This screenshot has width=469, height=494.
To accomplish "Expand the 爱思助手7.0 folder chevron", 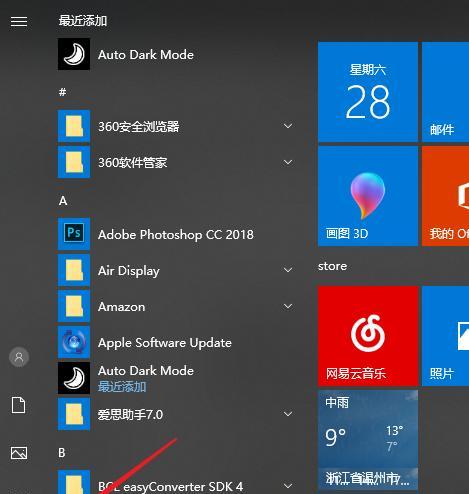I will [x=288, y=414].
